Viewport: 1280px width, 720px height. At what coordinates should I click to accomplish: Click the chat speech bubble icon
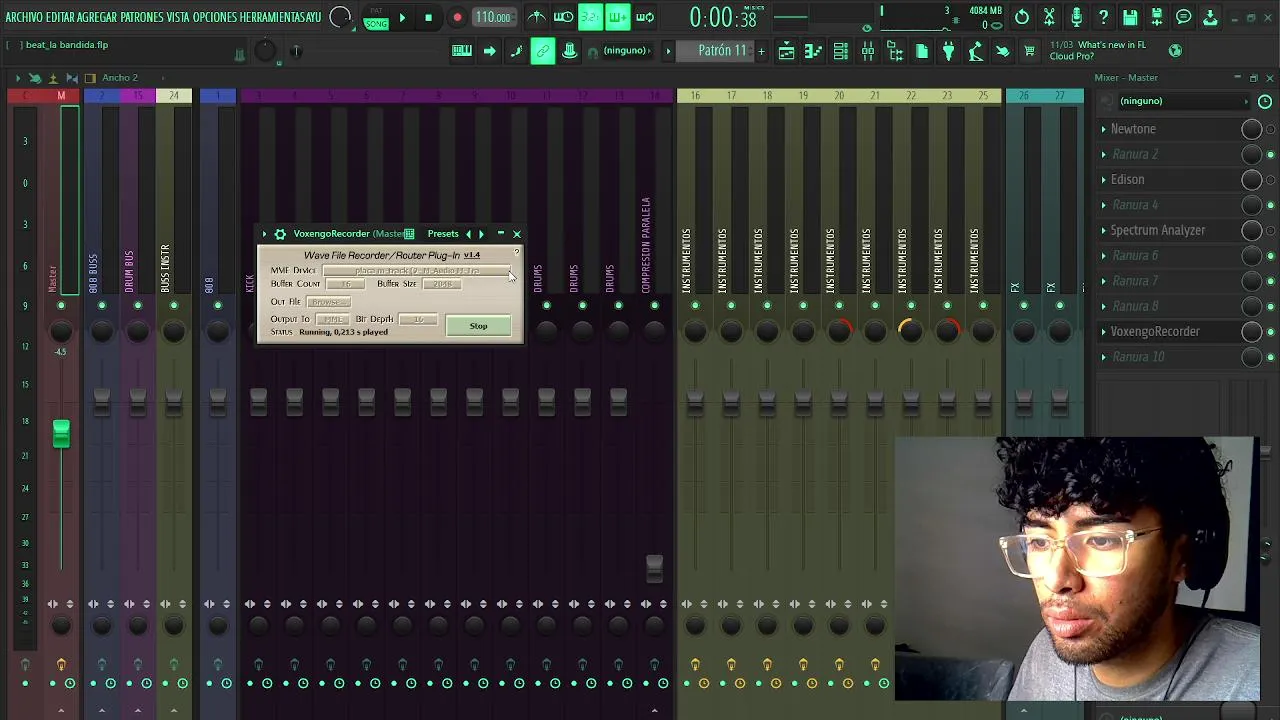1184,17
